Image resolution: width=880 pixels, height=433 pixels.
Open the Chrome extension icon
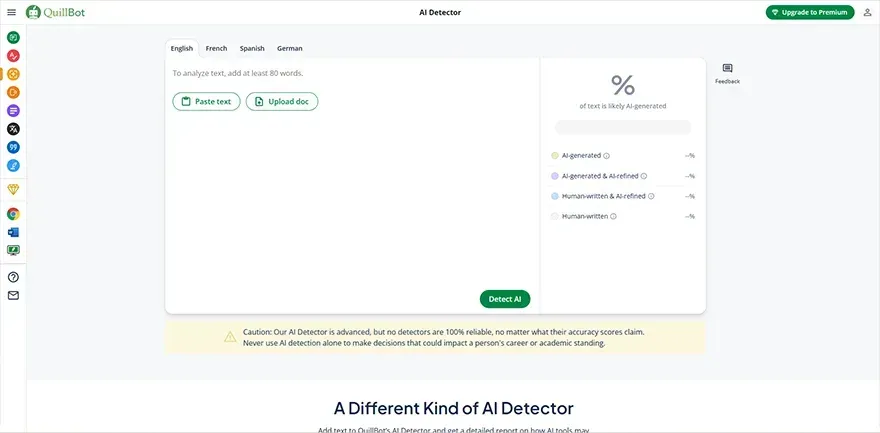point(13,214)
